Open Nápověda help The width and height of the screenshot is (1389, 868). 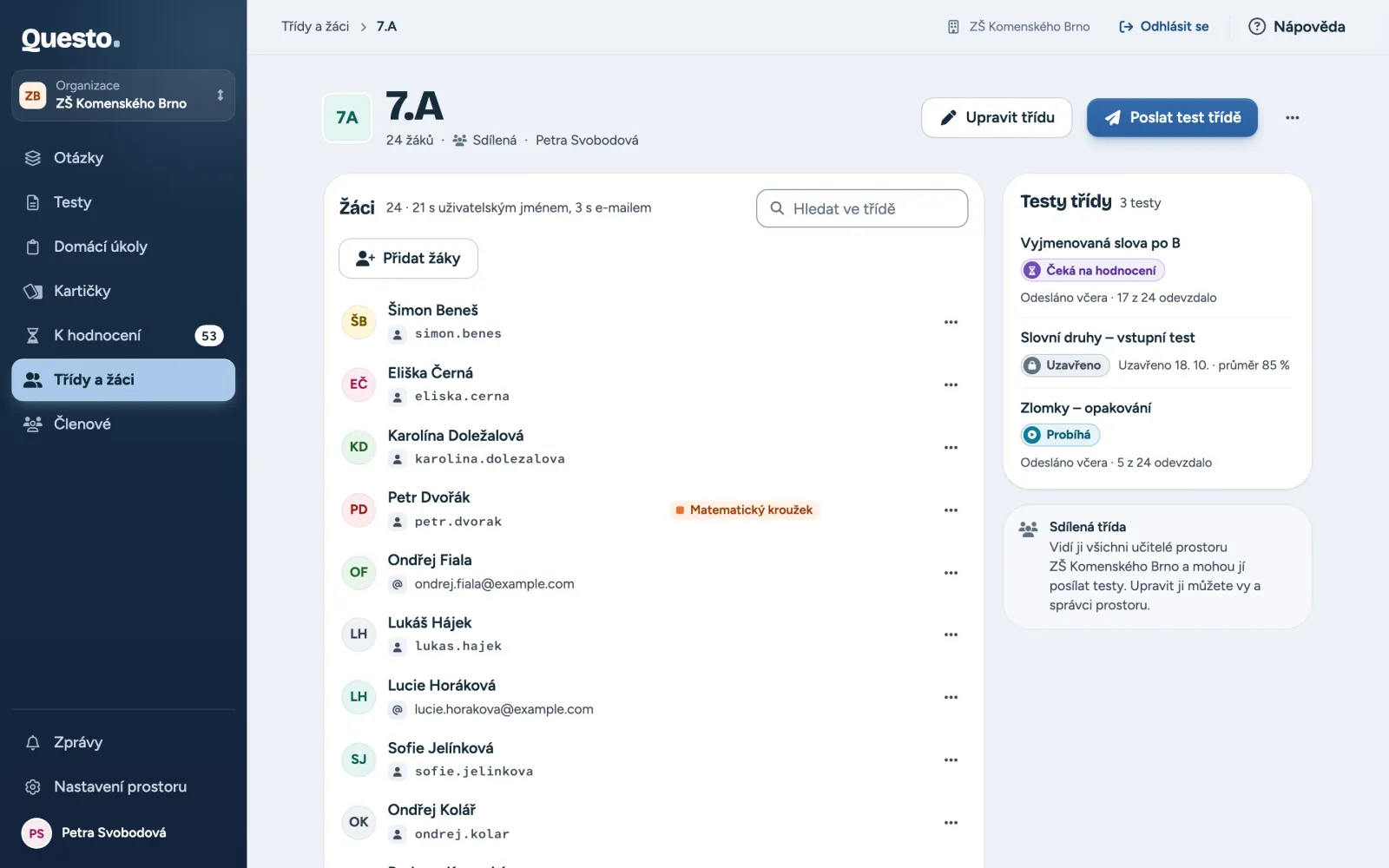pos(1297,27)
